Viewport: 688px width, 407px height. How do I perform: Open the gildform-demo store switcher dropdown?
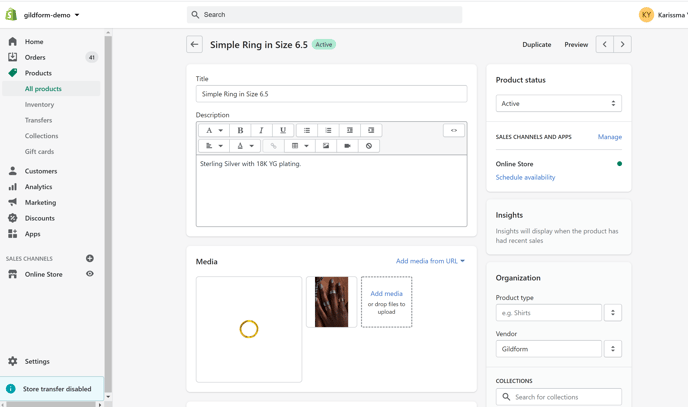(x=51, y=15)
